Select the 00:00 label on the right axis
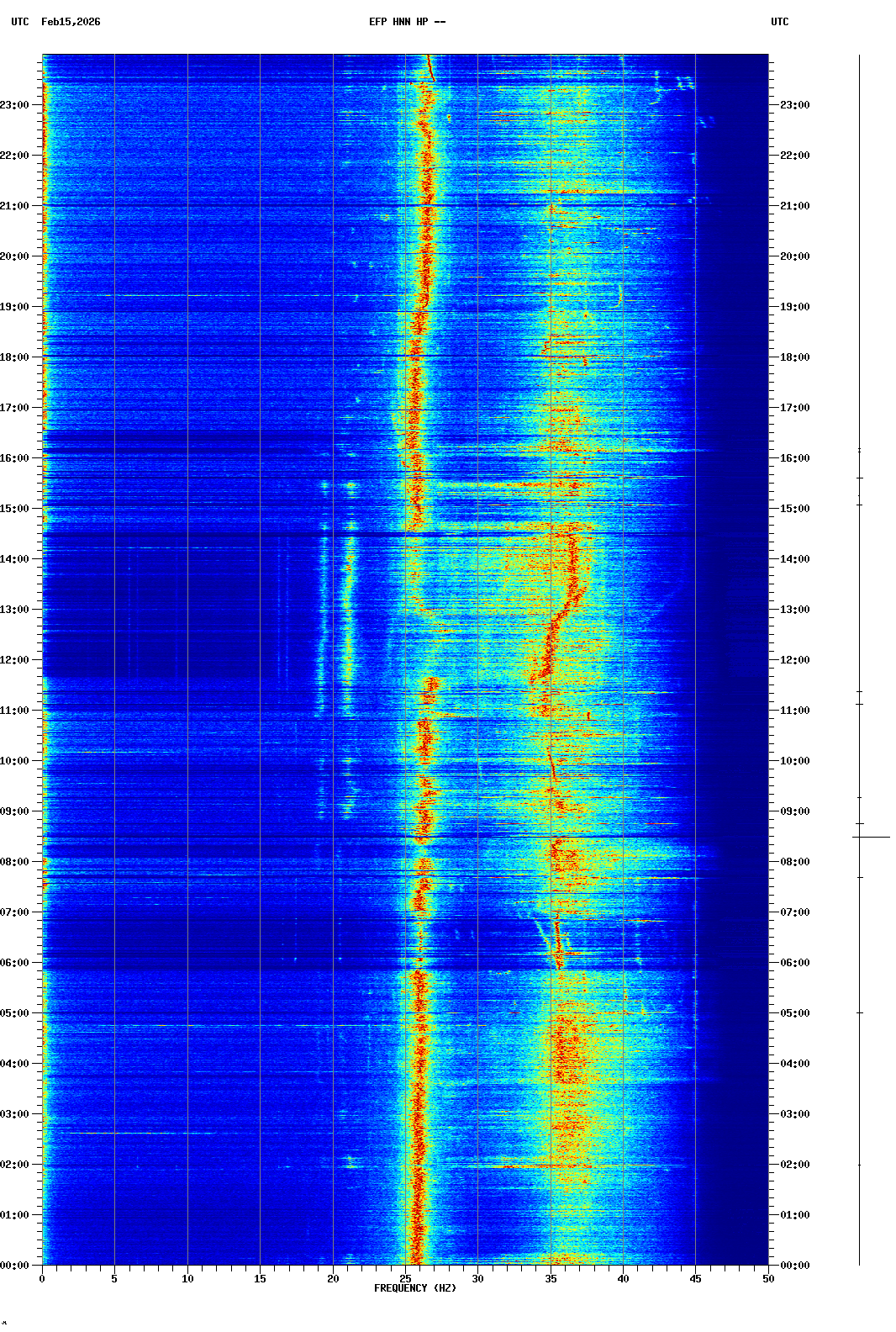This screenshot has width=896, height=1332. pos(794,1266)
